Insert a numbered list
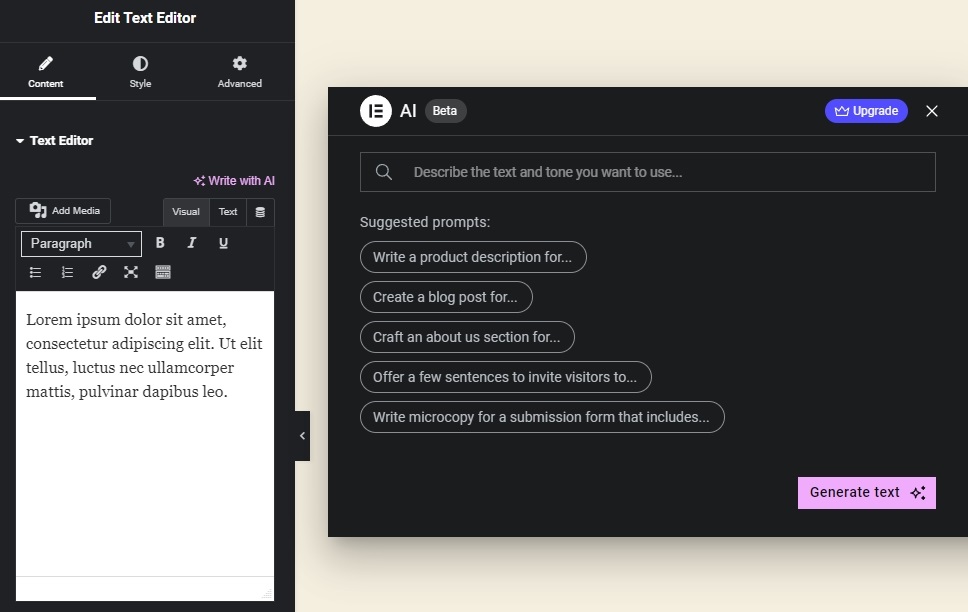The image size is (968, 612). coord(67,272)
